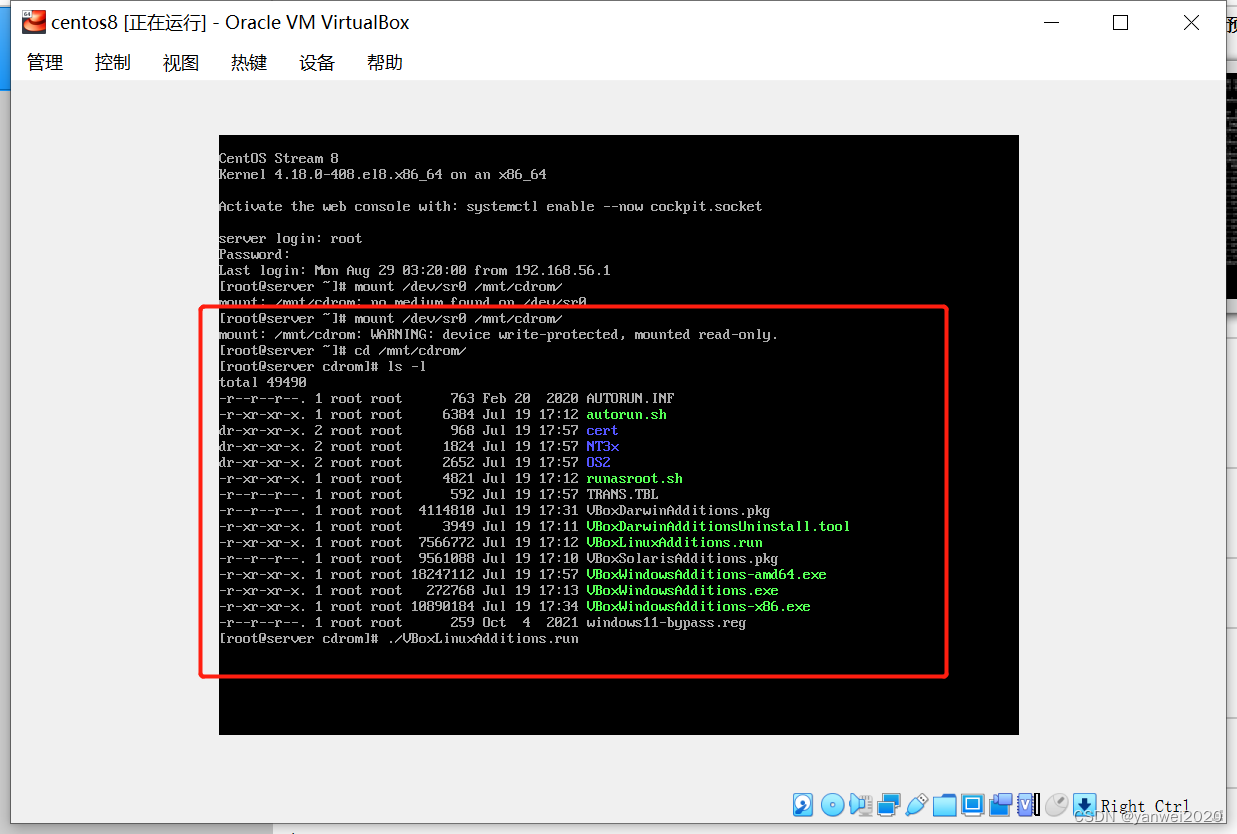Click the 'CentOS Stream 8' line
1237x834 pixels.
point(279,158)
